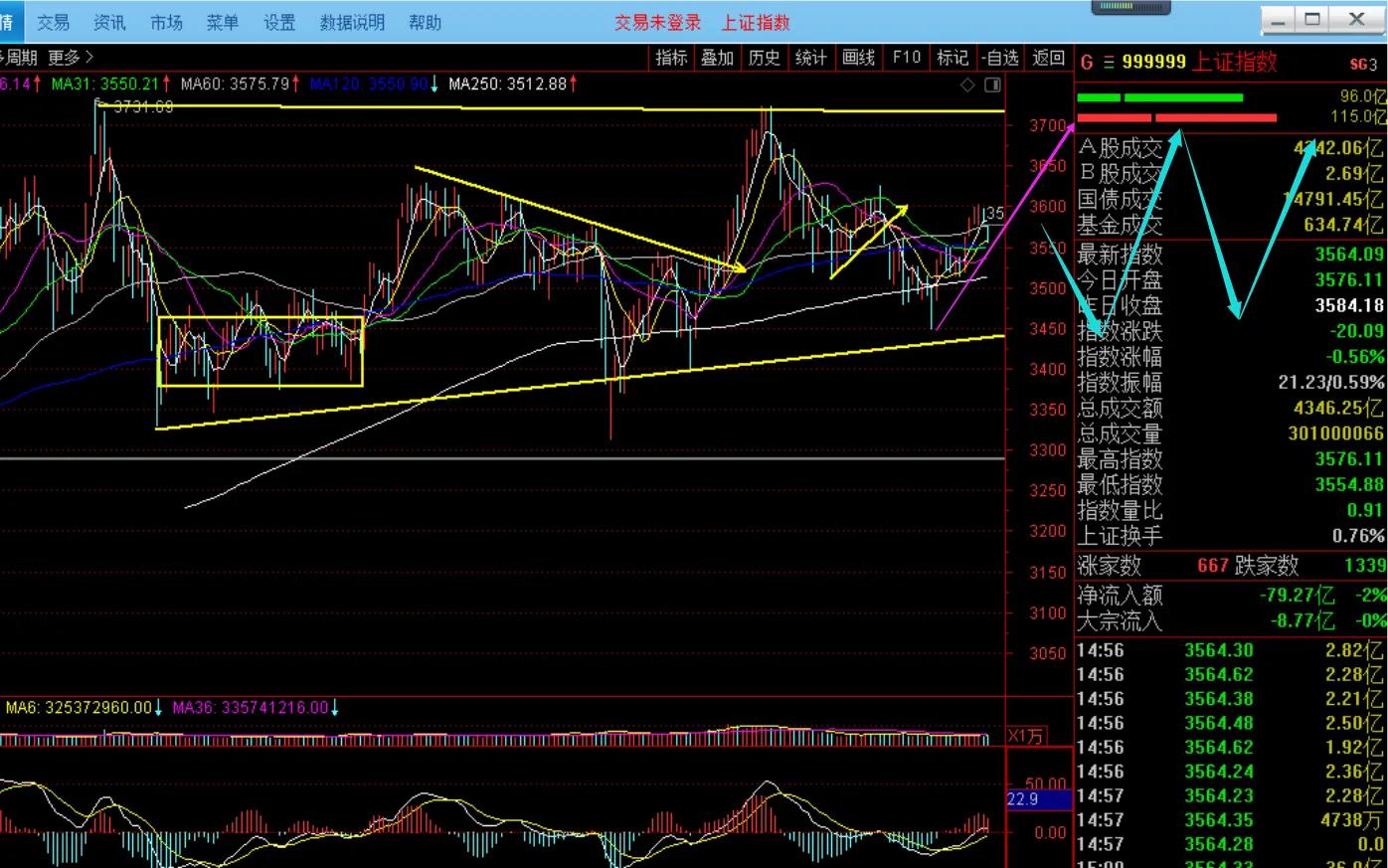Open F10 company info

click(x=906, y=58)
